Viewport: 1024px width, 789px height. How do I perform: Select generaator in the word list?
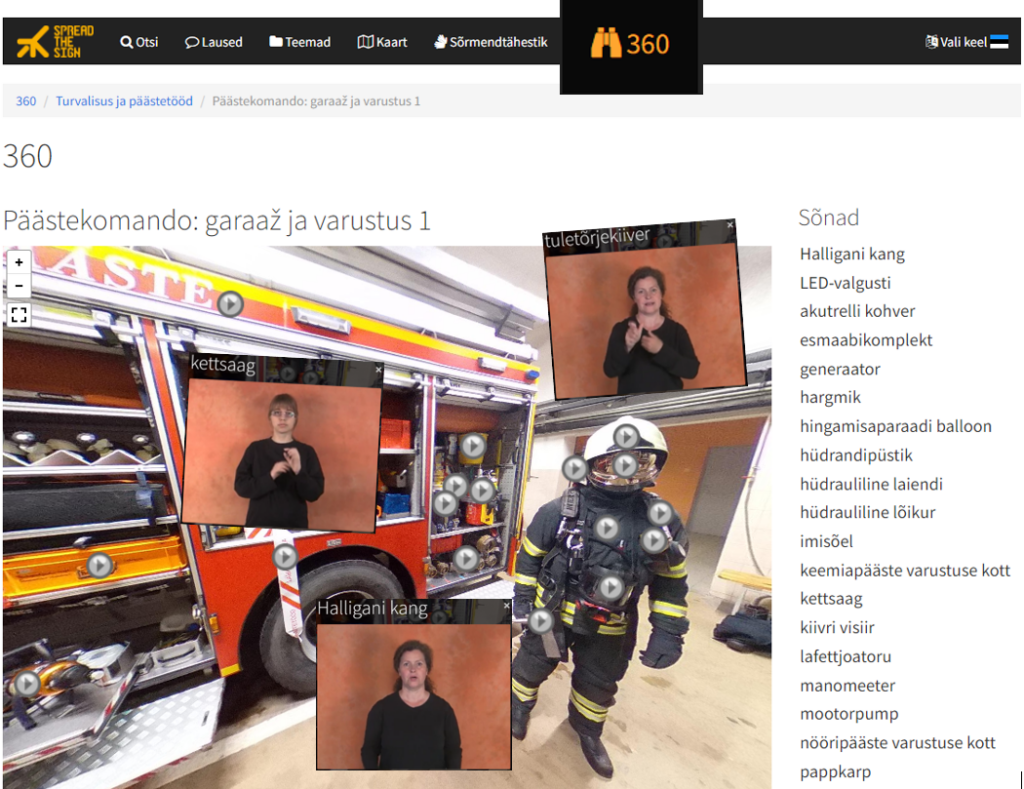(840, 369)
